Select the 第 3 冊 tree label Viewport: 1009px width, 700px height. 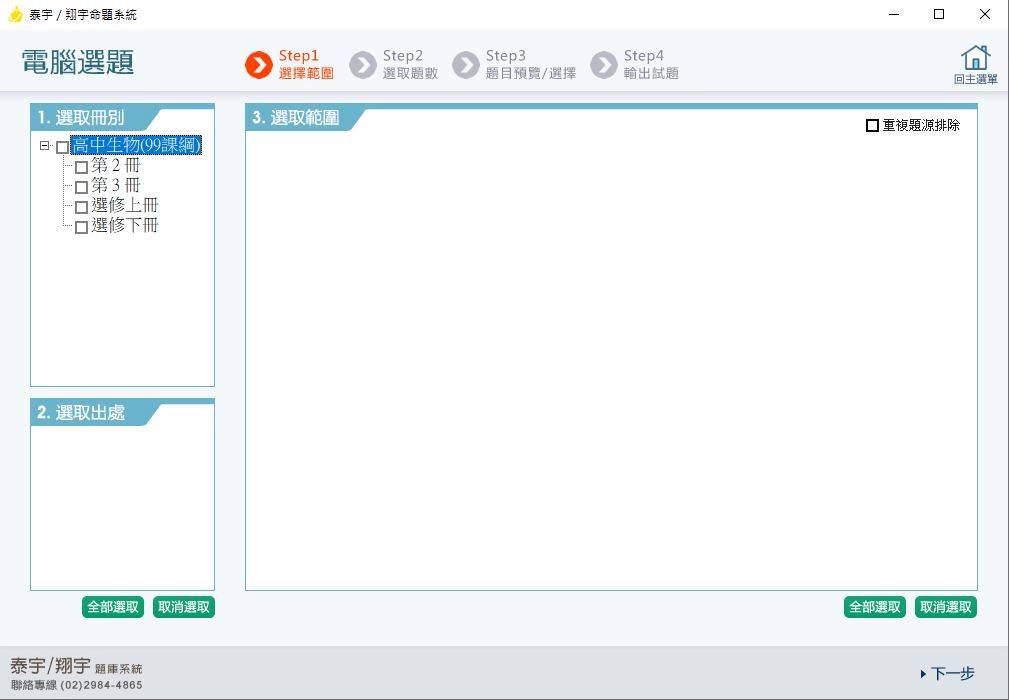(x=116, y=186)
